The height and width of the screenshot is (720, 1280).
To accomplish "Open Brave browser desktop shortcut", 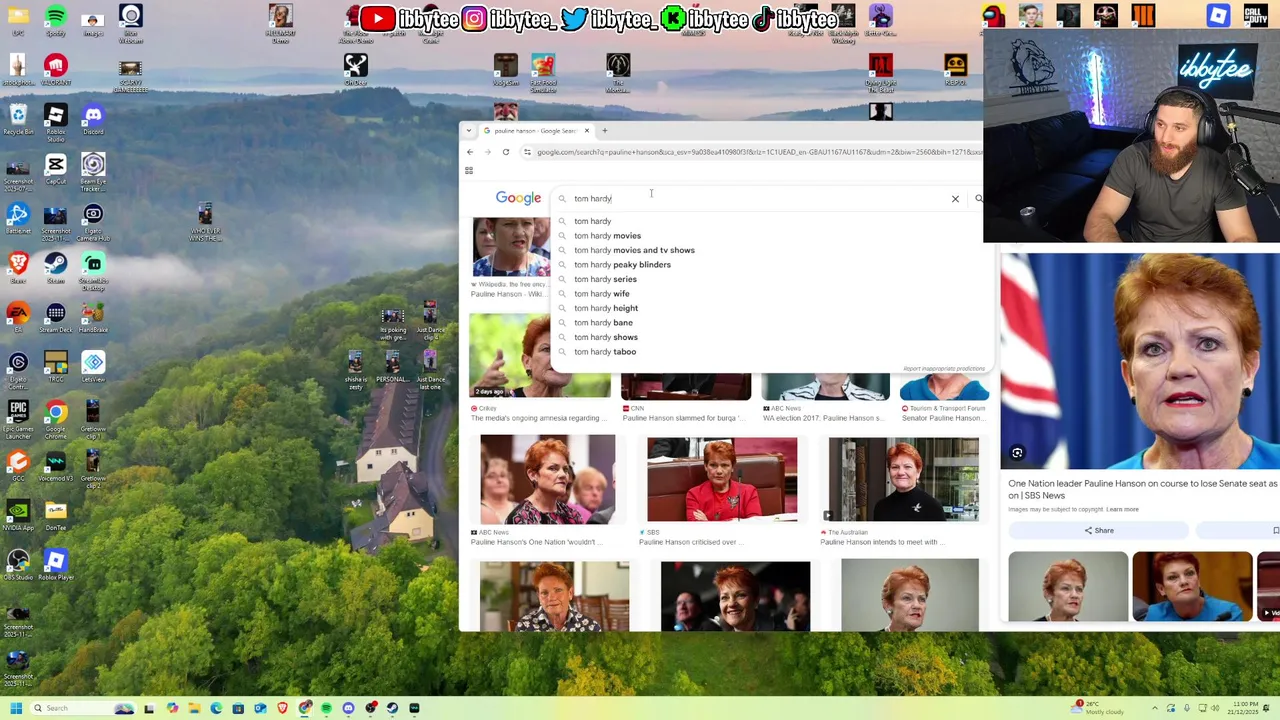I will (18, 267).
